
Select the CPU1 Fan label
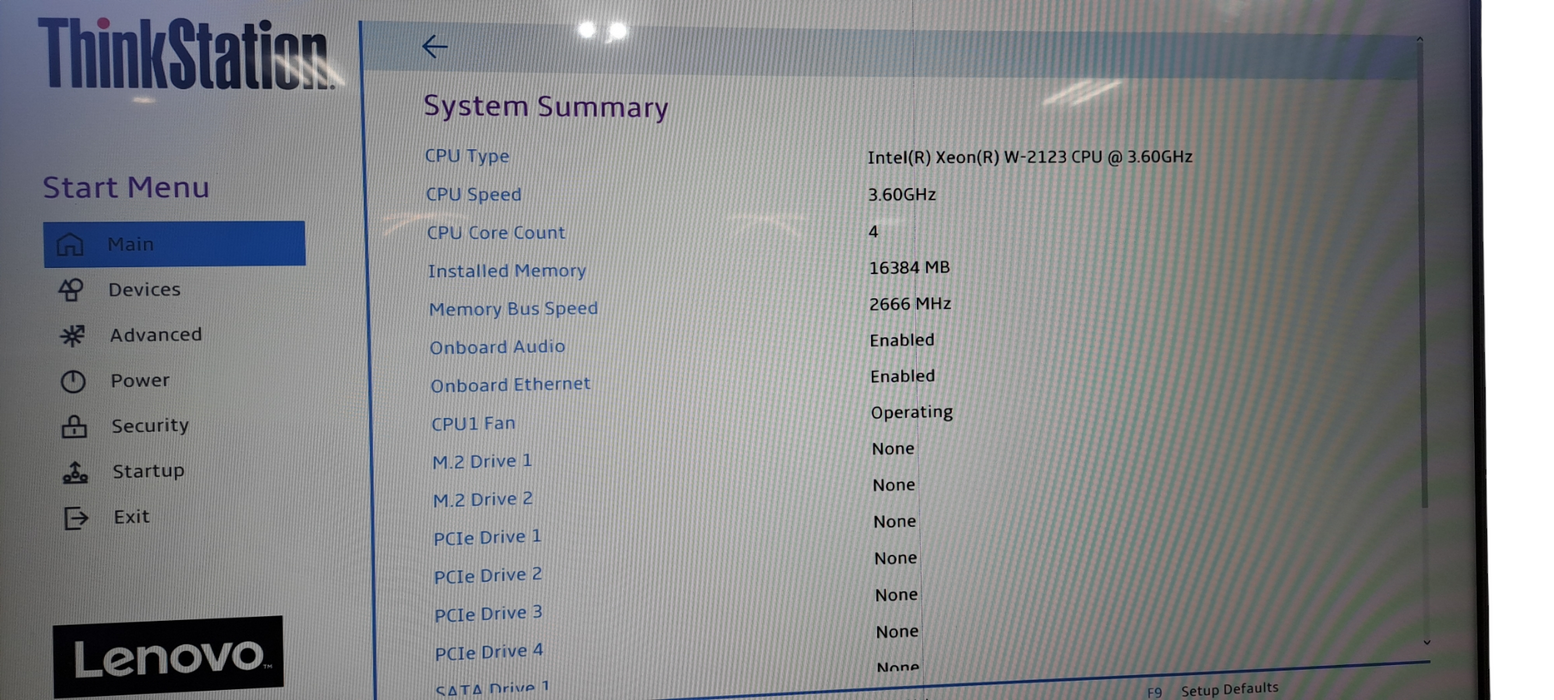pos(473,423)
